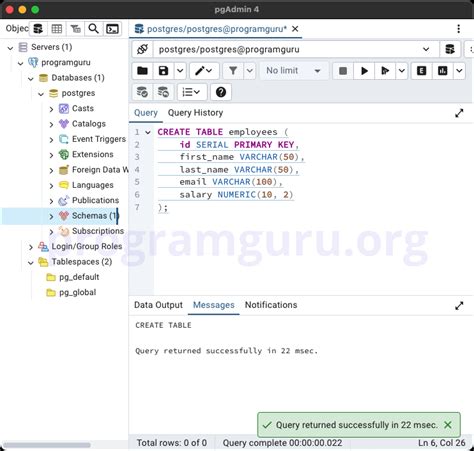Click the horizontal scrollbar in Object Explorer
The width and height of the screenshot is (474, 451).
(47, 445)
